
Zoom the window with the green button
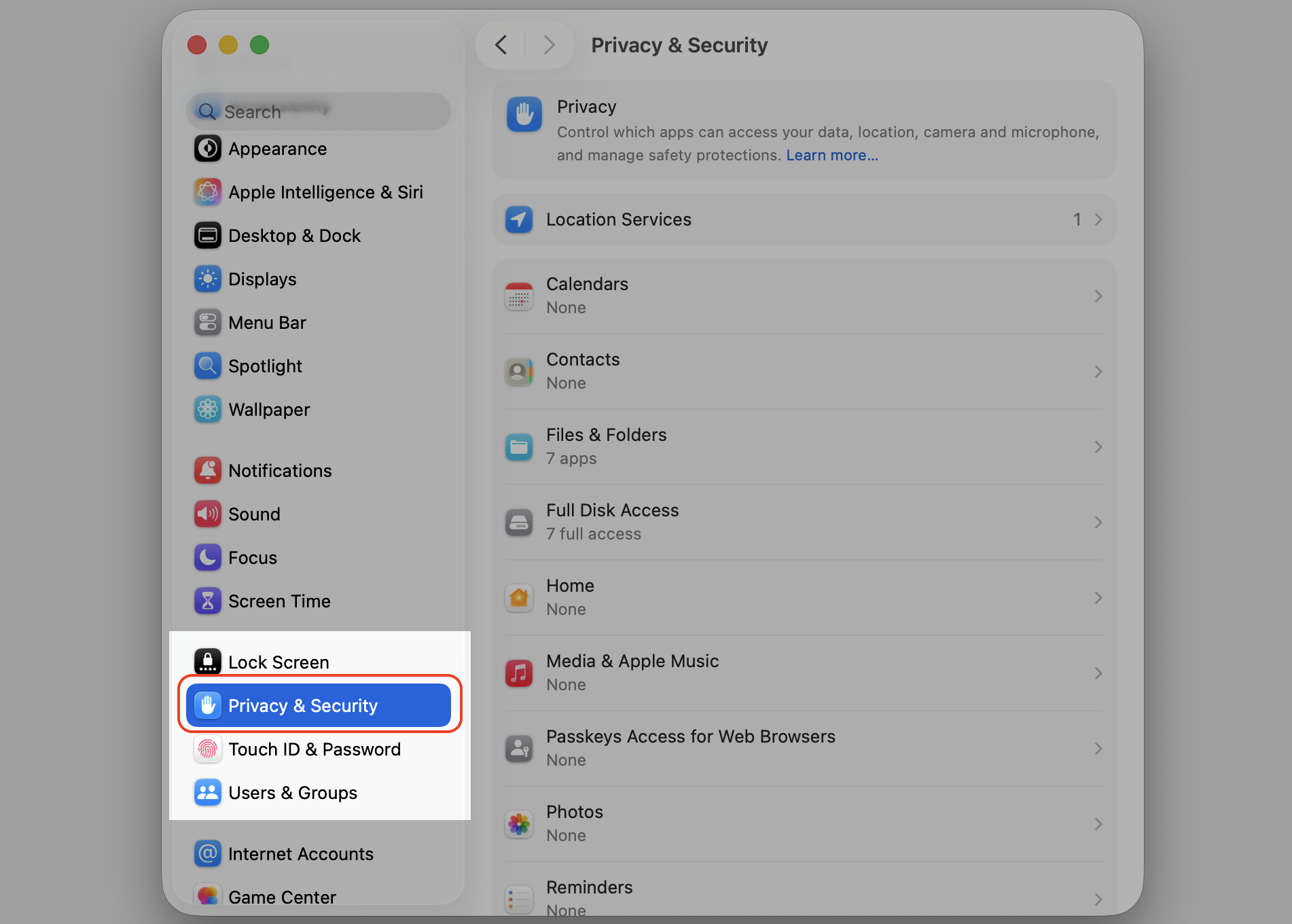(x=259, y=45)
